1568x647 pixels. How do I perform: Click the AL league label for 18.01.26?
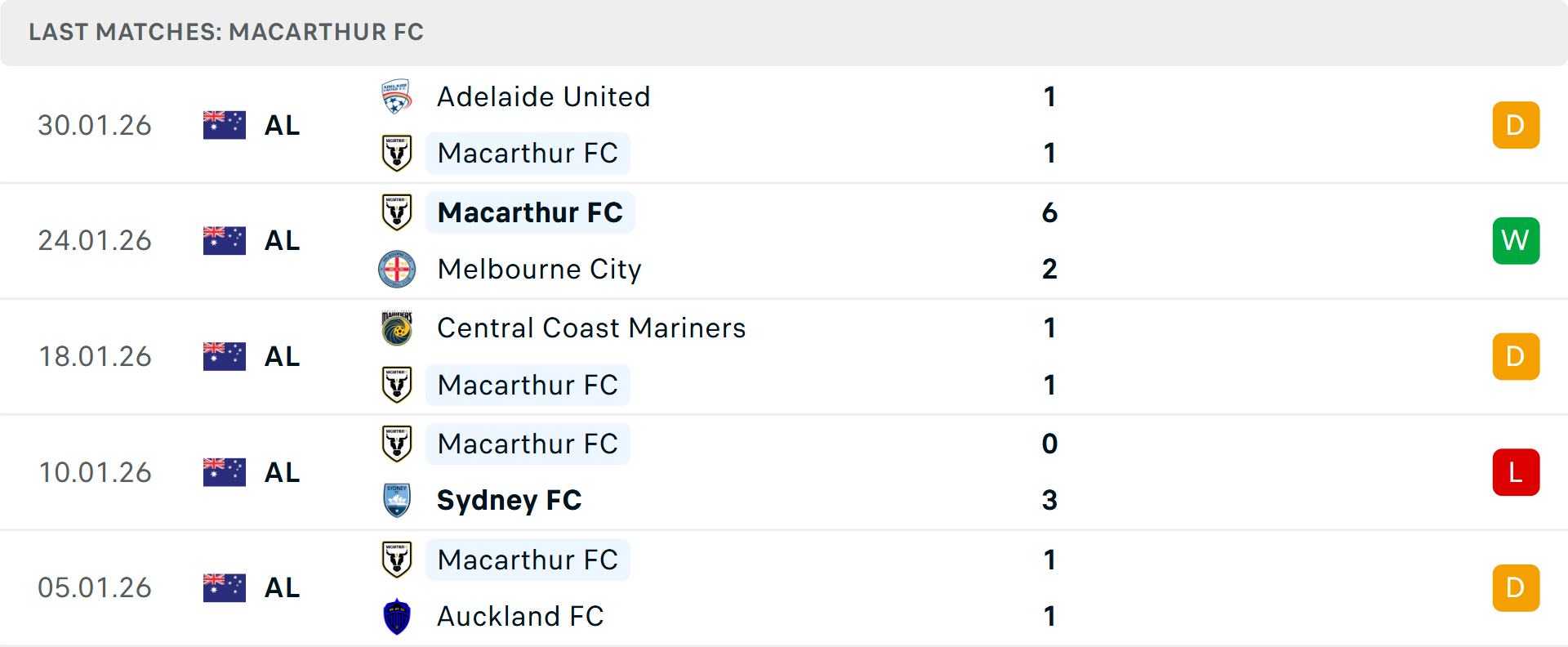coord(282,356)
